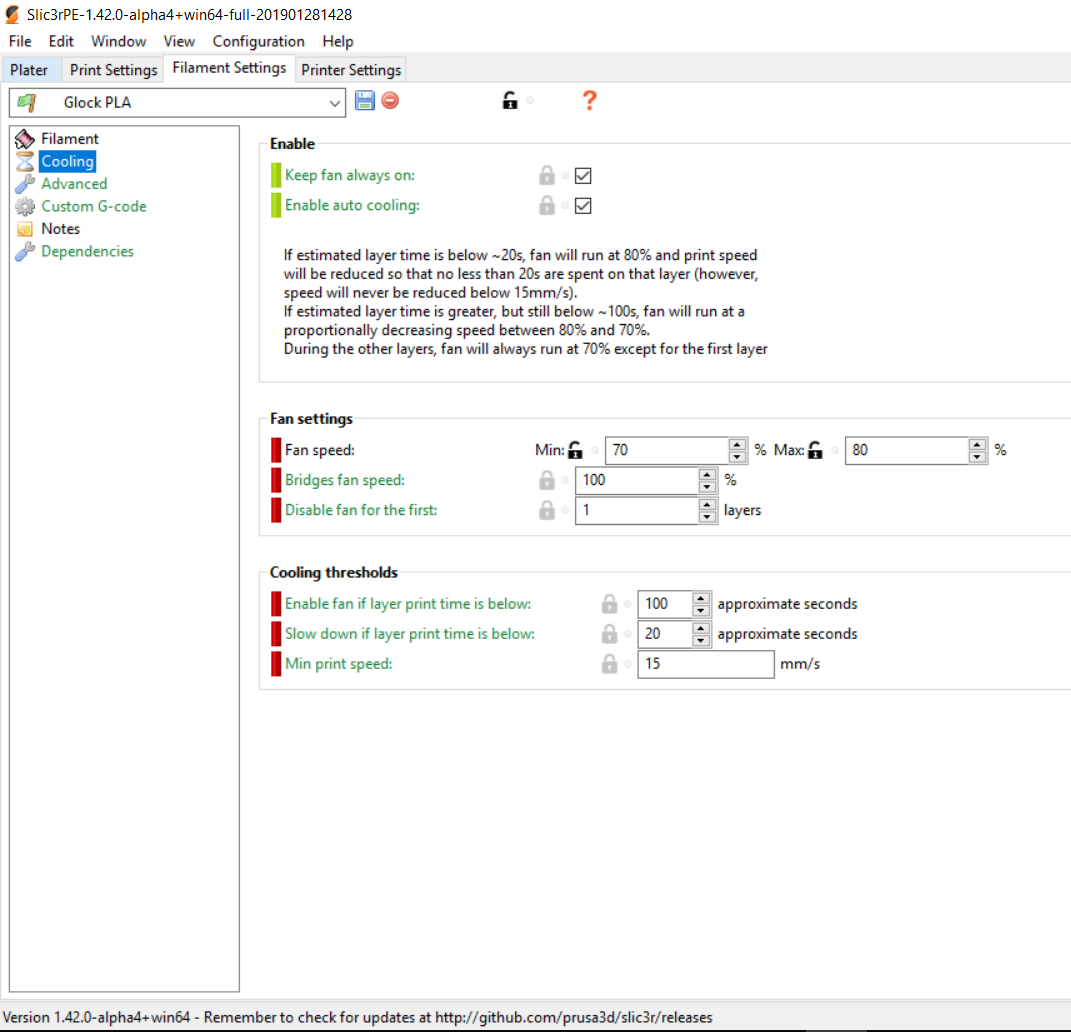Screen dimensions: 1071x1032
Task: Increase the Bridges fan speed value
Action: (x=707, y=474)
